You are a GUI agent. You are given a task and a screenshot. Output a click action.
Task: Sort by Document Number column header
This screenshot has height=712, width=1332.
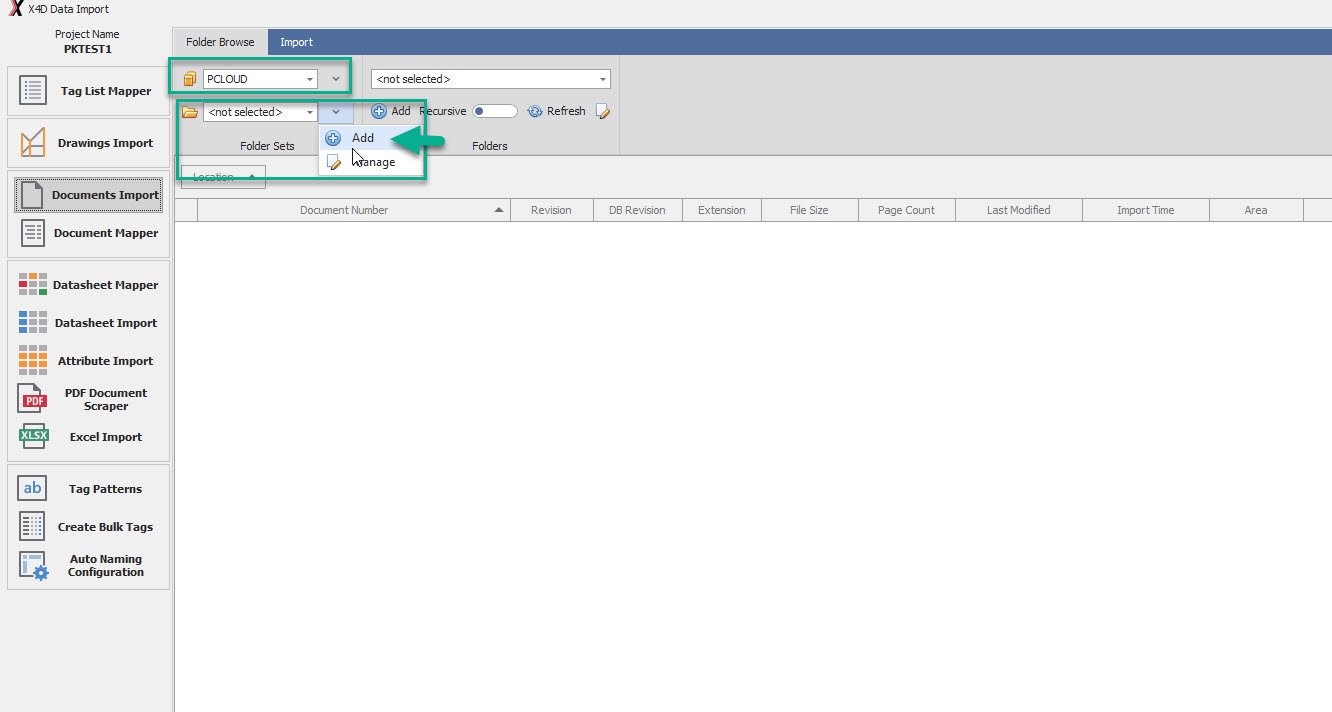point(344,210)
